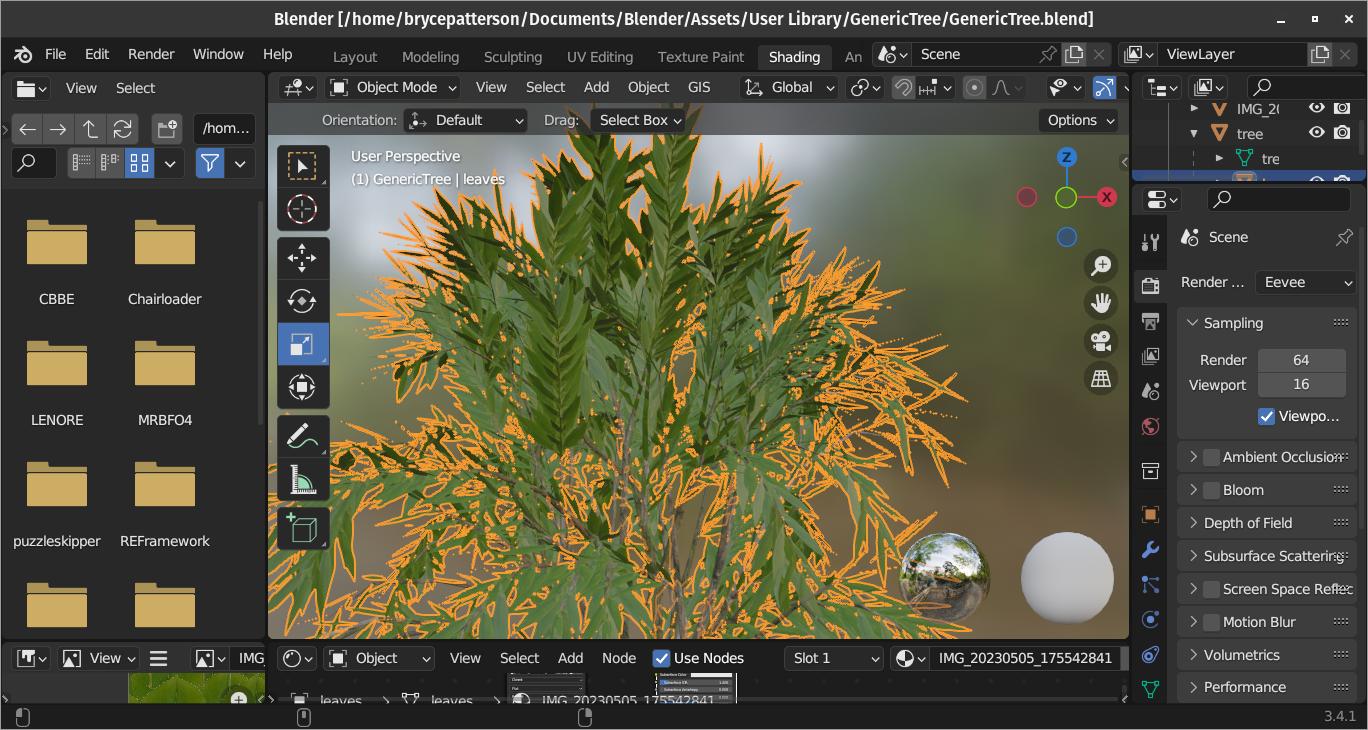Create new folder in file browser
This screenshot has height=730, width=1368.
pyautogui.click(x=167, y=128)
